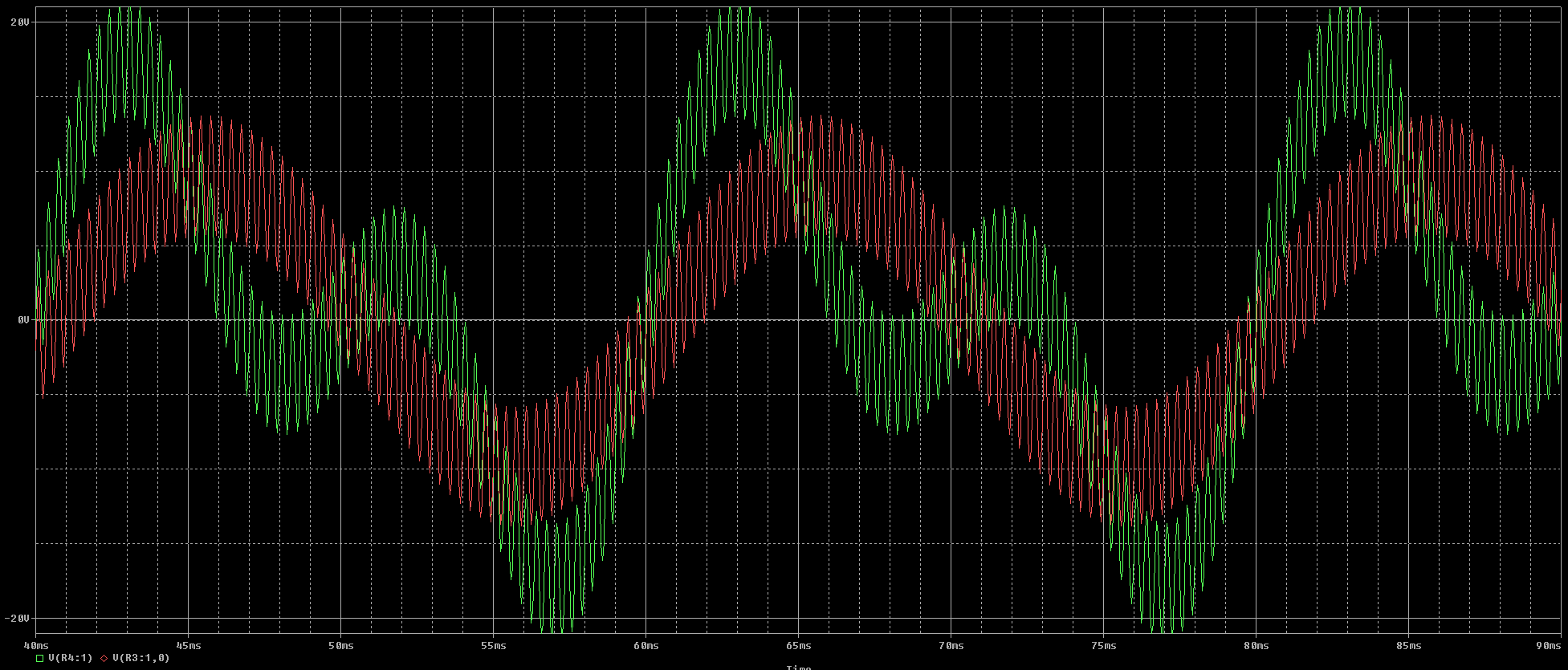1568x670 pixels.
Task: Click the 0V label on the Y axis
Action: [23, 320]
